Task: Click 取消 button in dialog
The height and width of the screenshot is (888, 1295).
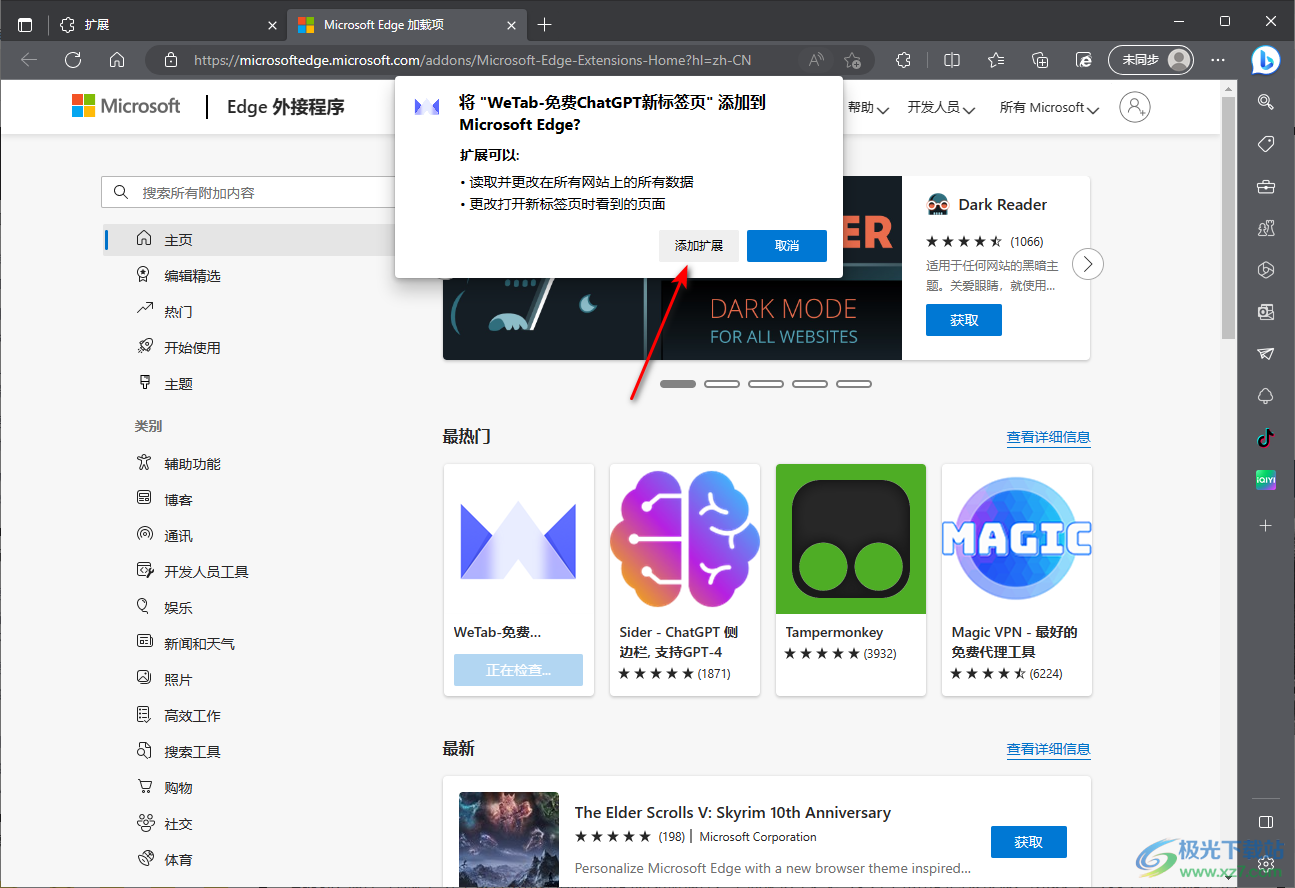Action: tap(787, 246)
